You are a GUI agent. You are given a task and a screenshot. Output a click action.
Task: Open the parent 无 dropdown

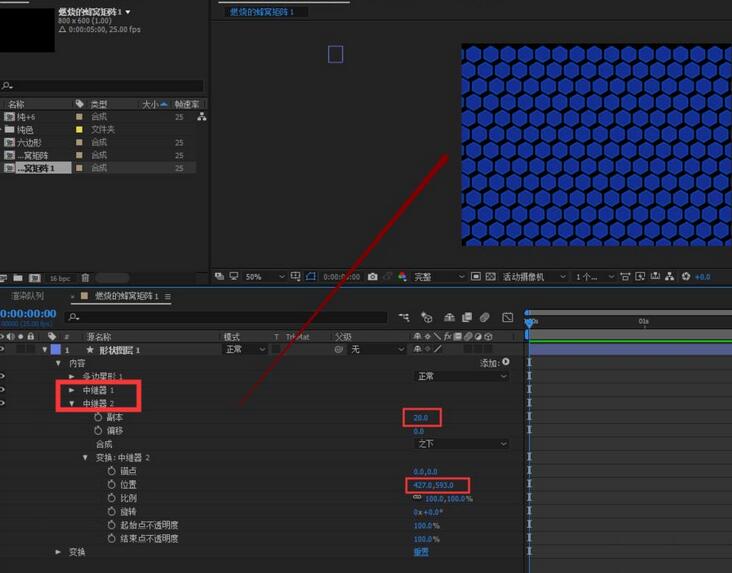pos(377,349)
